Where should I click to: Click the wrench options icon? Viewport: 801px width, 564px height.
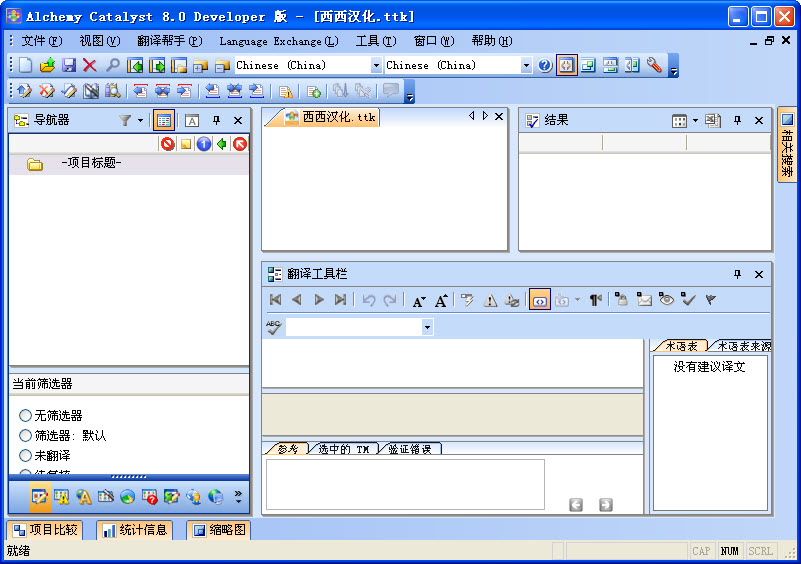[x=654, y=65]
